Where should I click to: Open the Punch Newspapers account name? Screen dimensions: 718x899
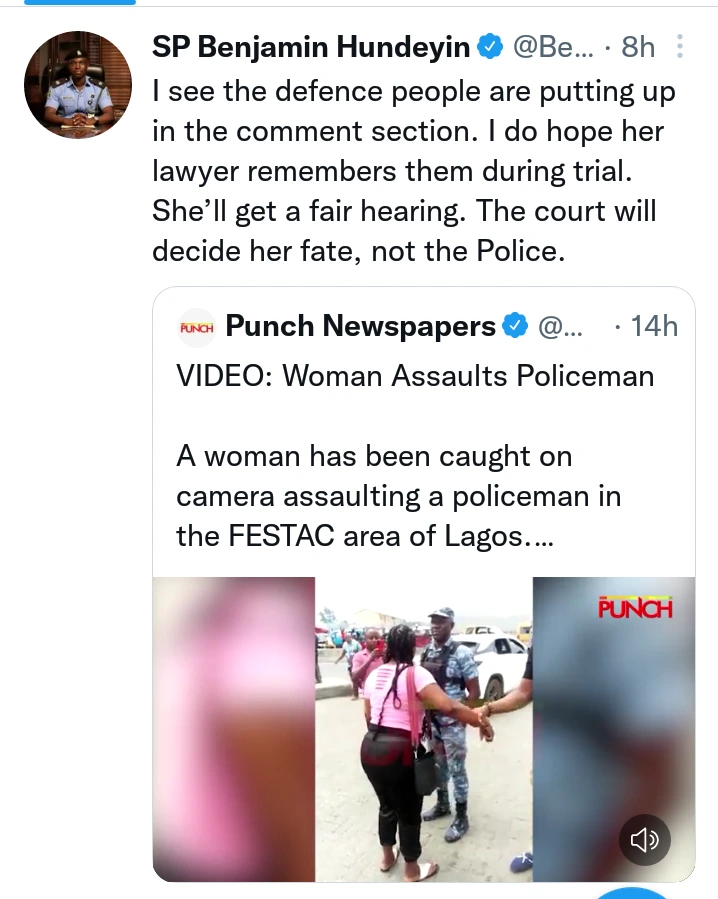click(361, 326)
